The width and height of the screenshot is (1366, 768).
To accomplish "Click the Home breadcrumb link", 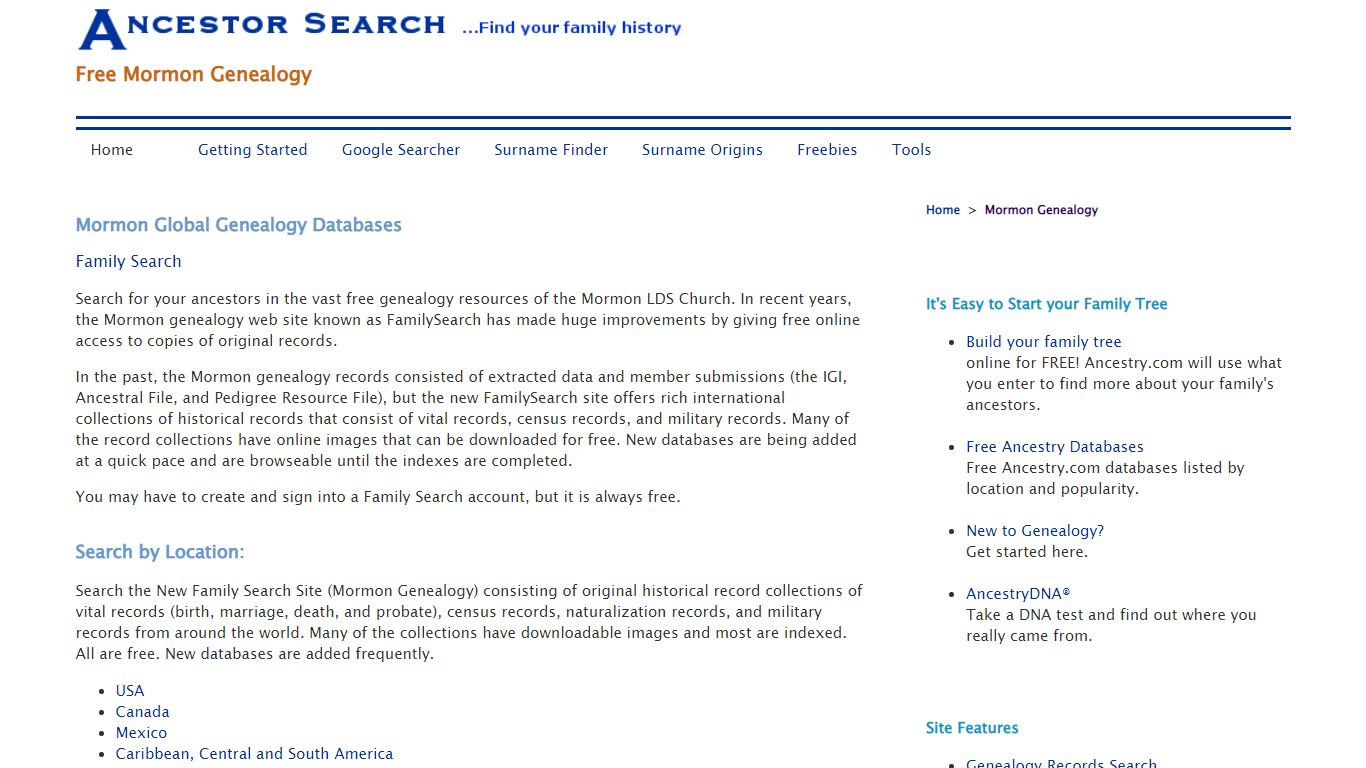I will 943,210.
